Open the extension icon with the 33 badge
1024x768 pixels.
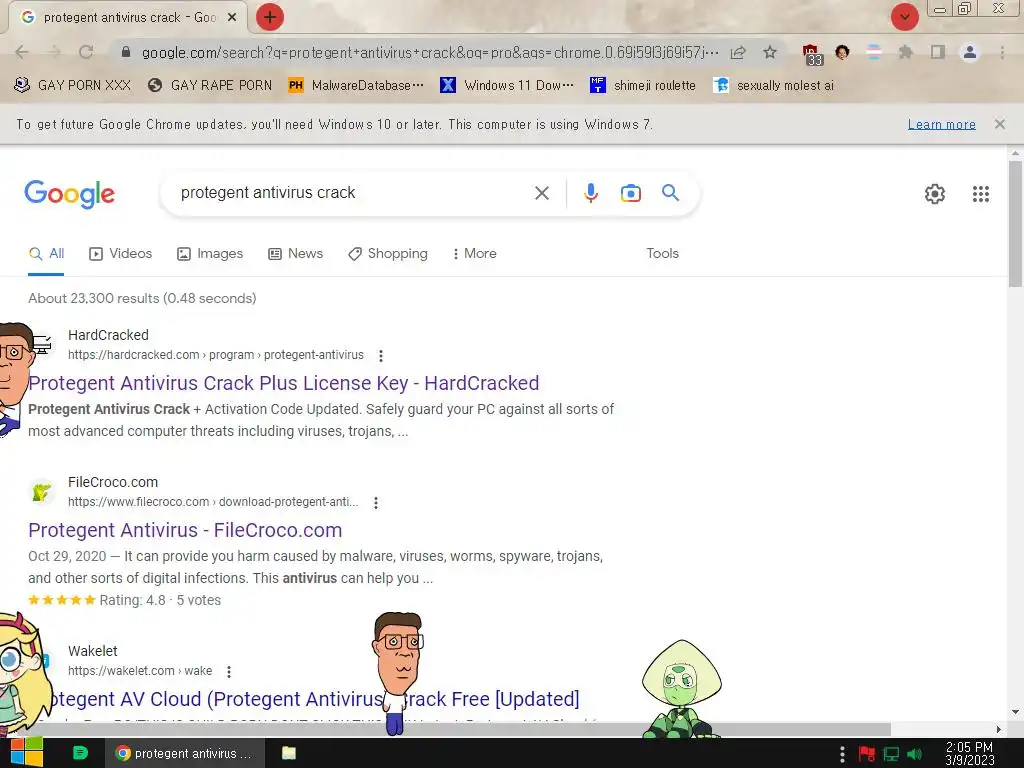[812, 54]
